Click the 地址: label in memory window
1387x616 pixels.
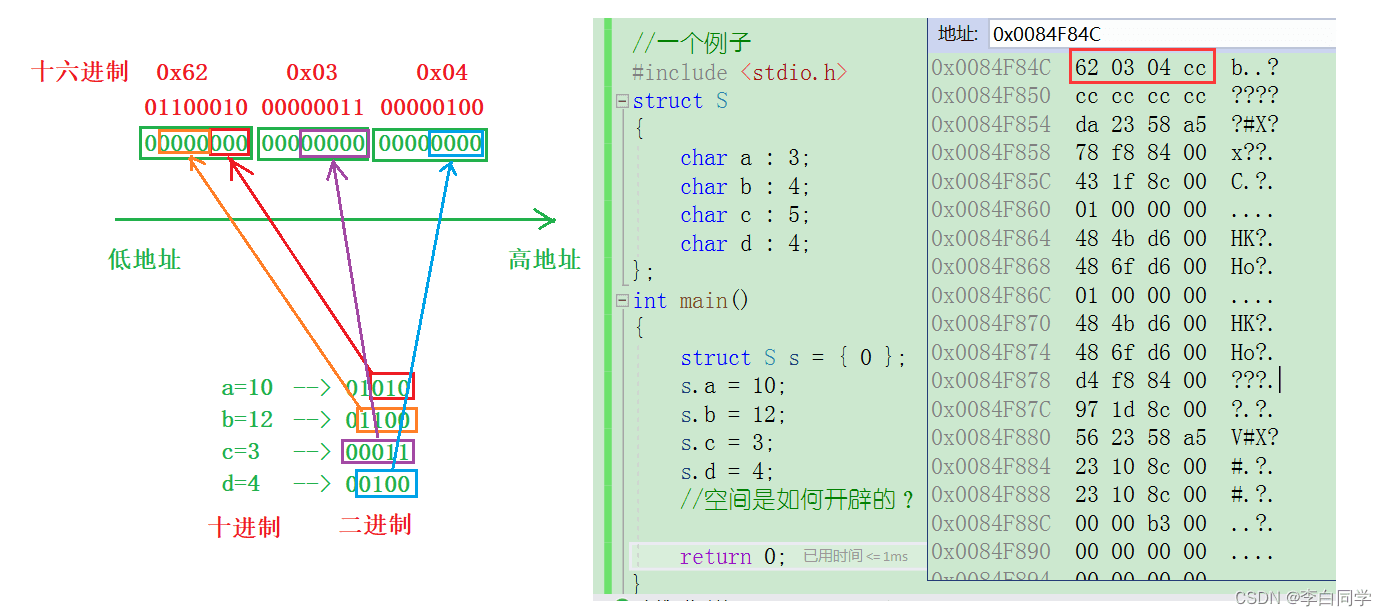point(958,34)
